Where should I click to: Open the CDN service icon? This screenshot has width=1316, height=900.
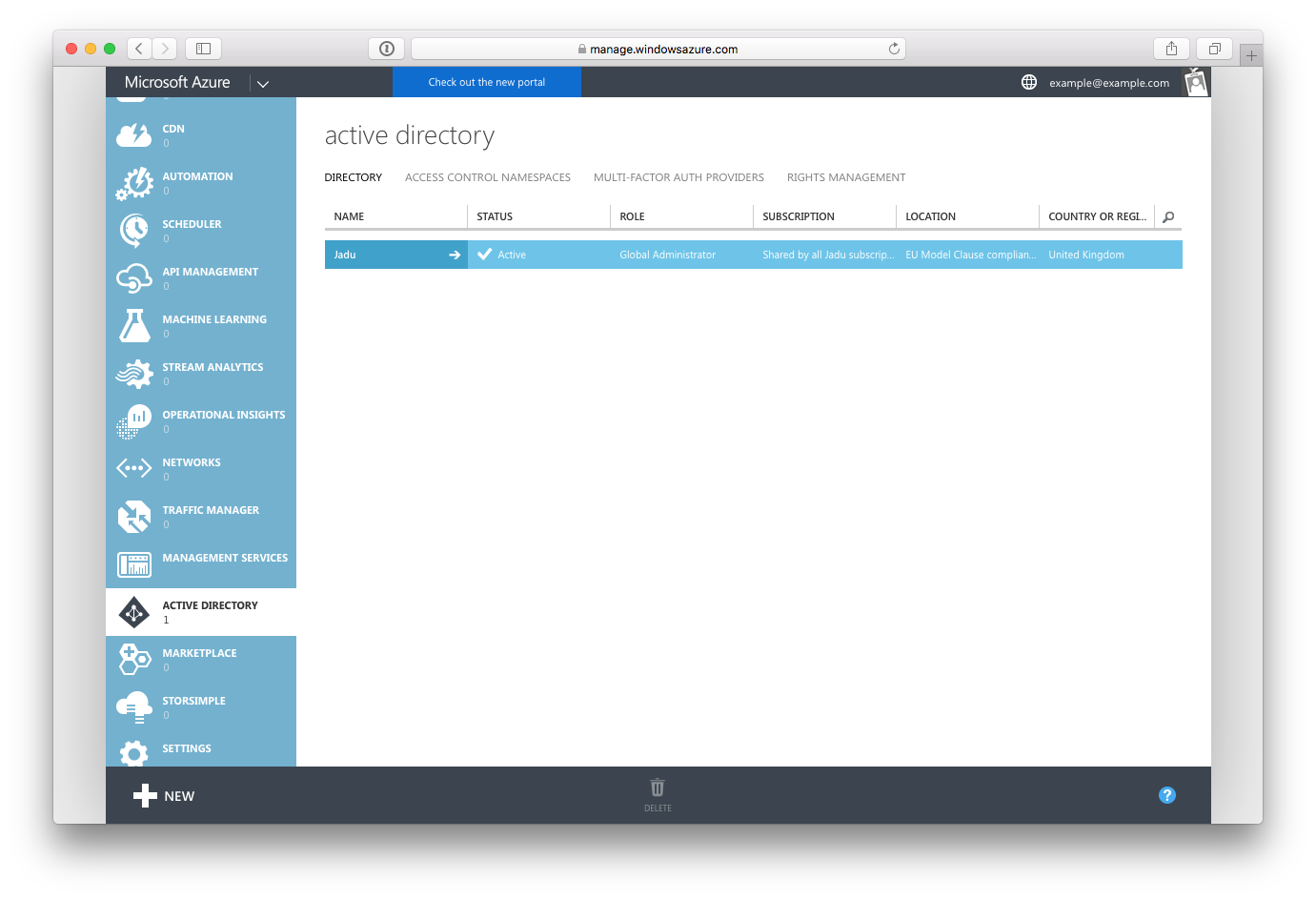pyautogui.click(x=133, y=135)
